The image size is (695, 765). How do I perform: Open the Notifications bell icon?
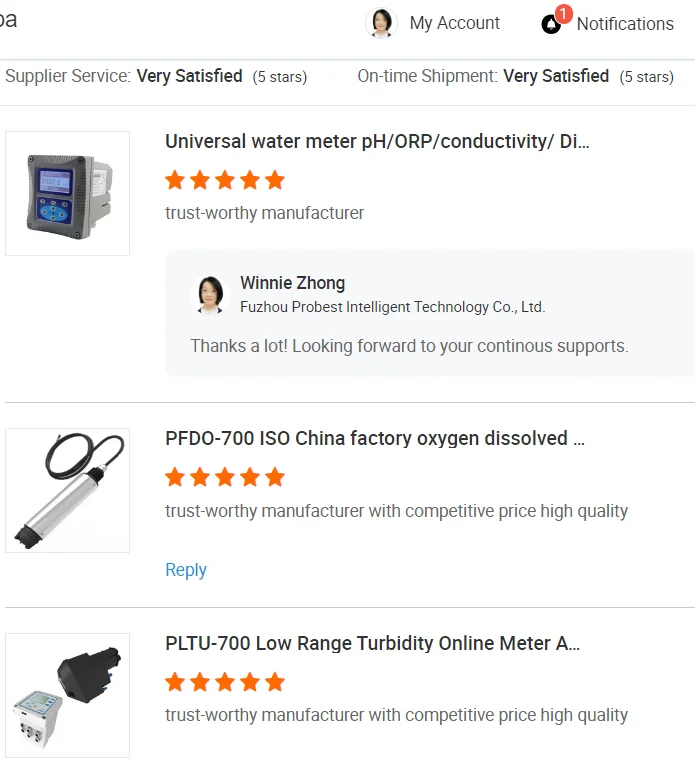[551, 25]
